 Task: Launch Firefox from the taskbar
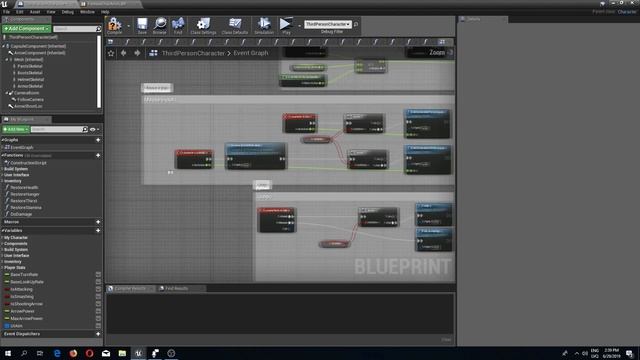(x=73, y=353)
